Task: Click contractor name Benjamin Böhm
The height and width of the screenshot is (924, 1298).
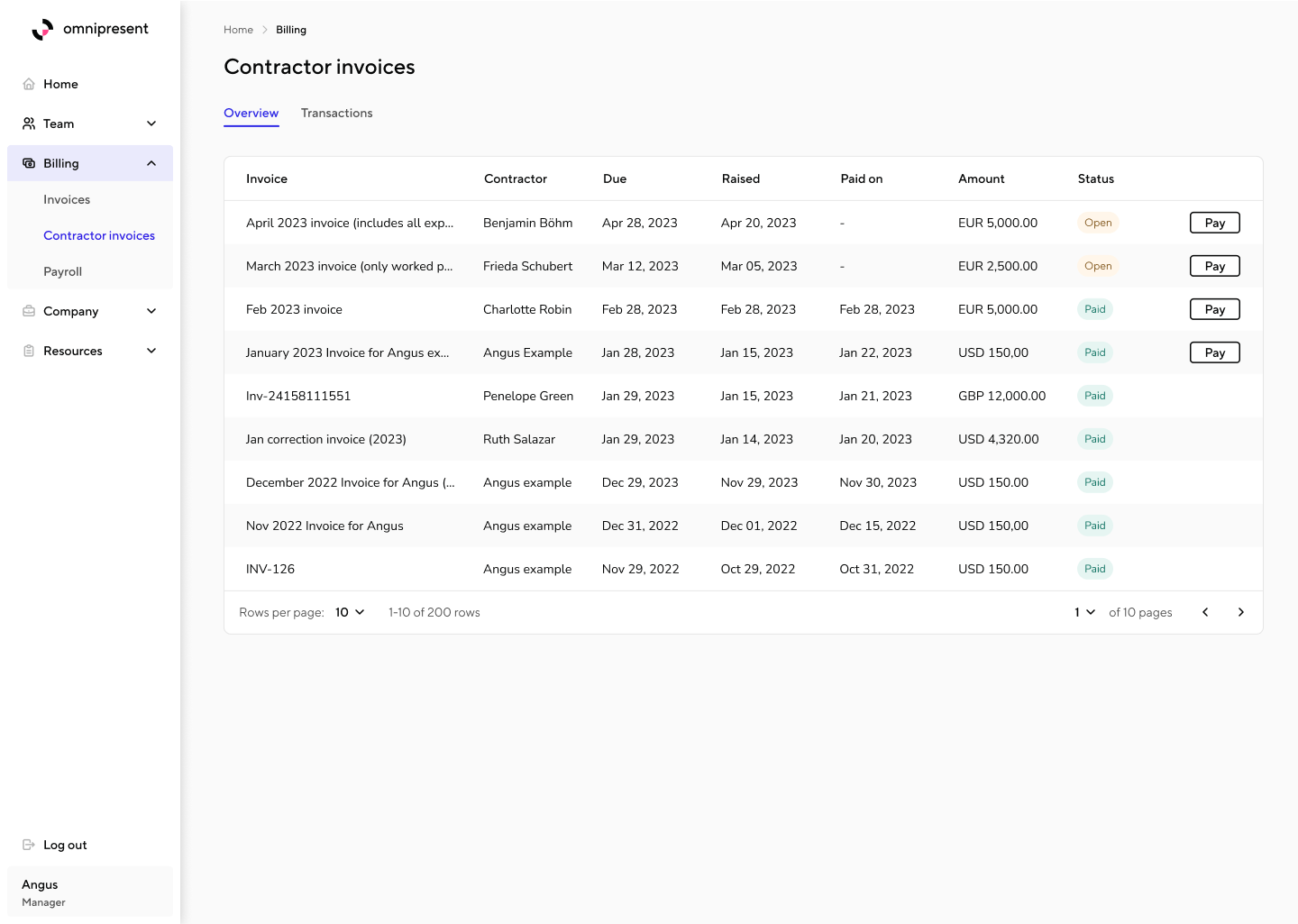Action: pyautogui.click(x=528, y=223)
